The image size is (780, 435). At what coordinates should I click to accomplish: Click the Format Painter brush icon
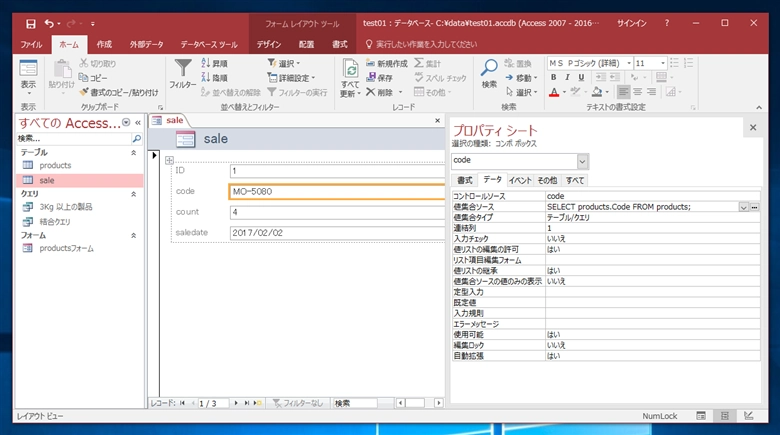coord(84,92)
